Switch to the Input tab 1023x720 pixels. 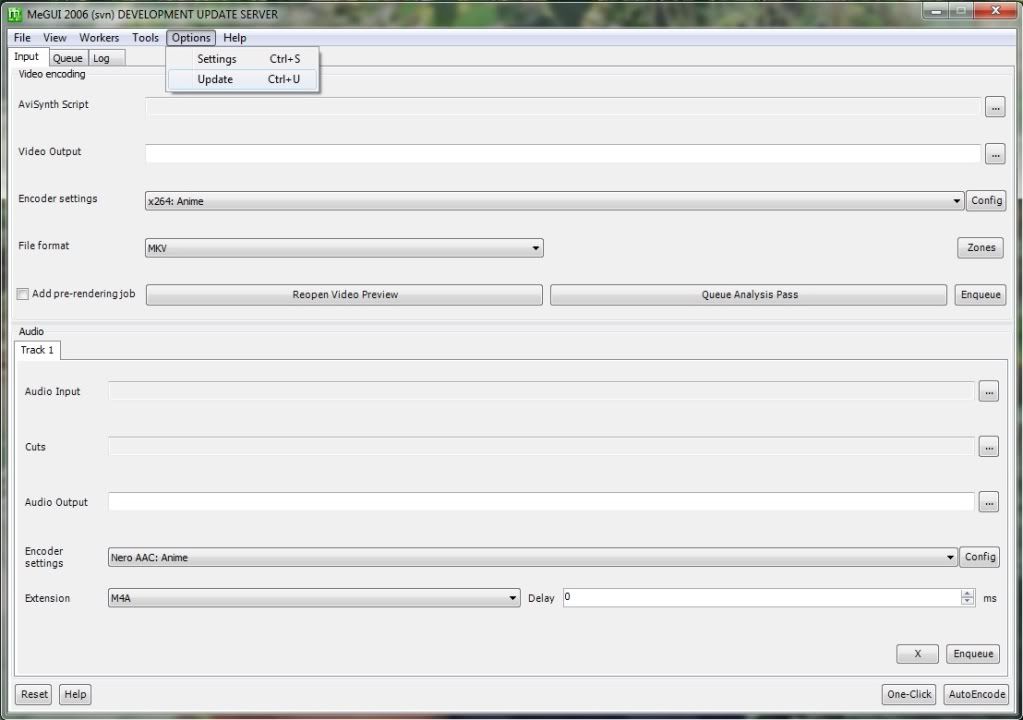click(x=27, y=57)
